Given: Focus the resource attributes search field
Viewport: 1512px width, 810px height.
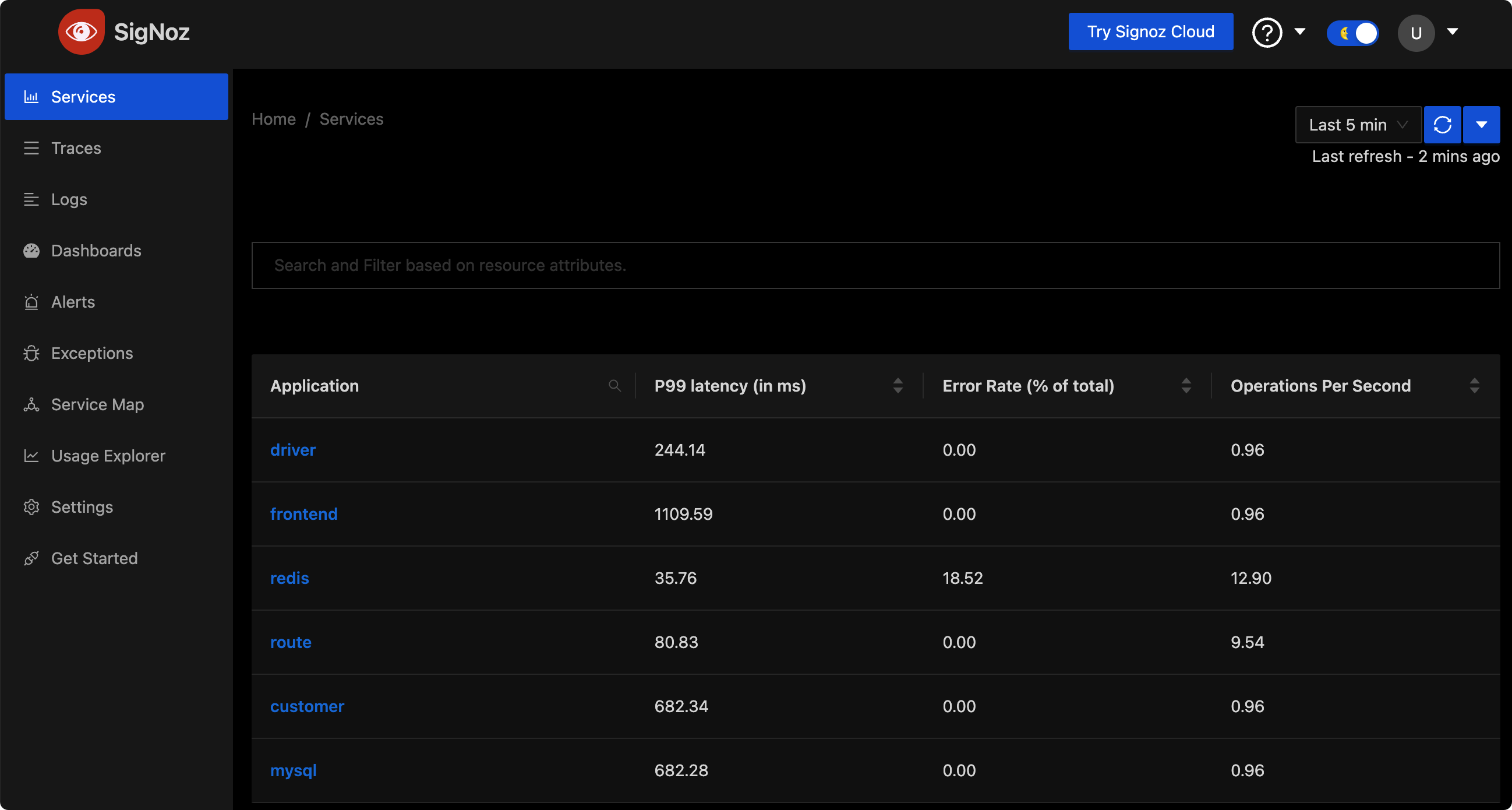Looking at the screenshot, I should click(x=875, y=266).
